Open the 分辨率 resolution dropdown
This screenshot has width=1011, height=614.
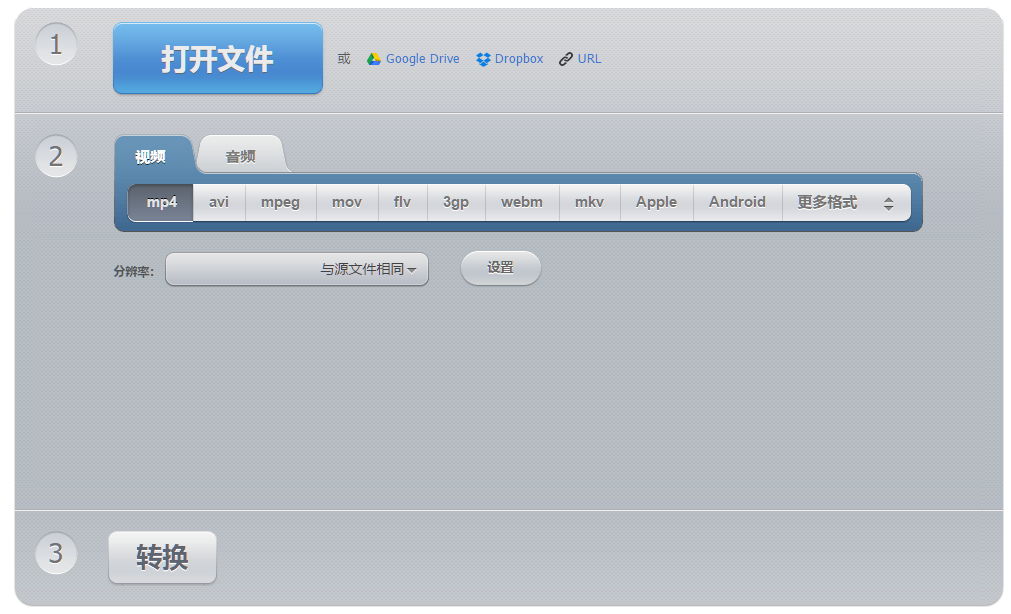tap(297, 269)
